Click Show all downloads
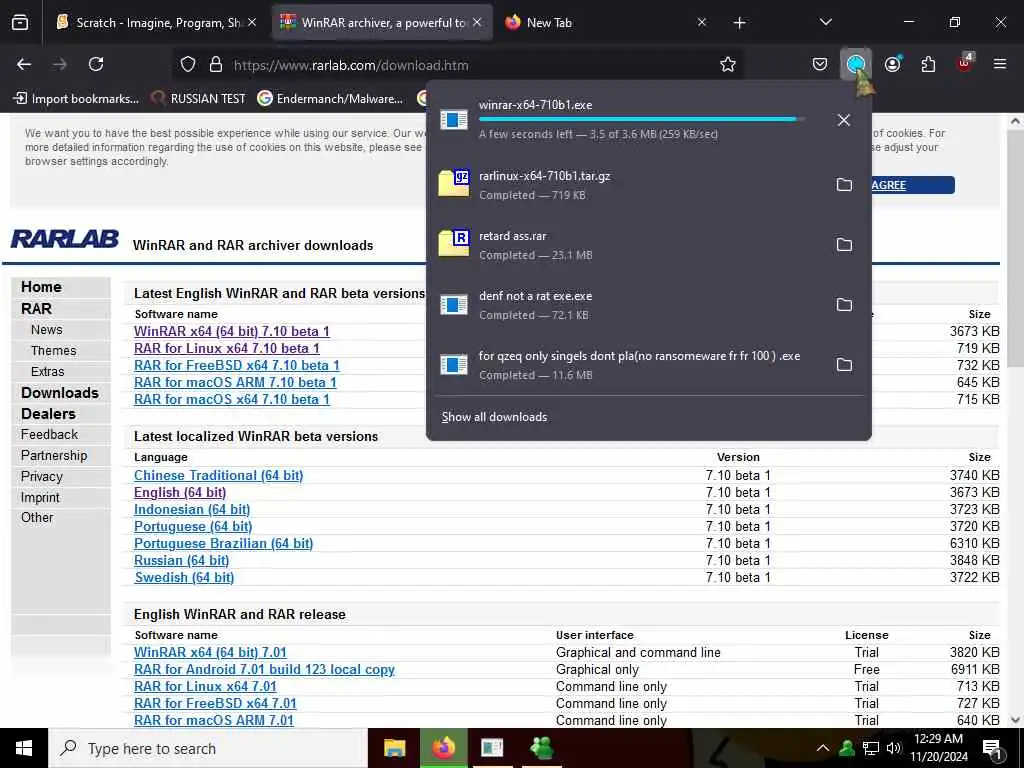Image resolution: width=1024 pixels, height=768 pixels. tap(494, 417)
